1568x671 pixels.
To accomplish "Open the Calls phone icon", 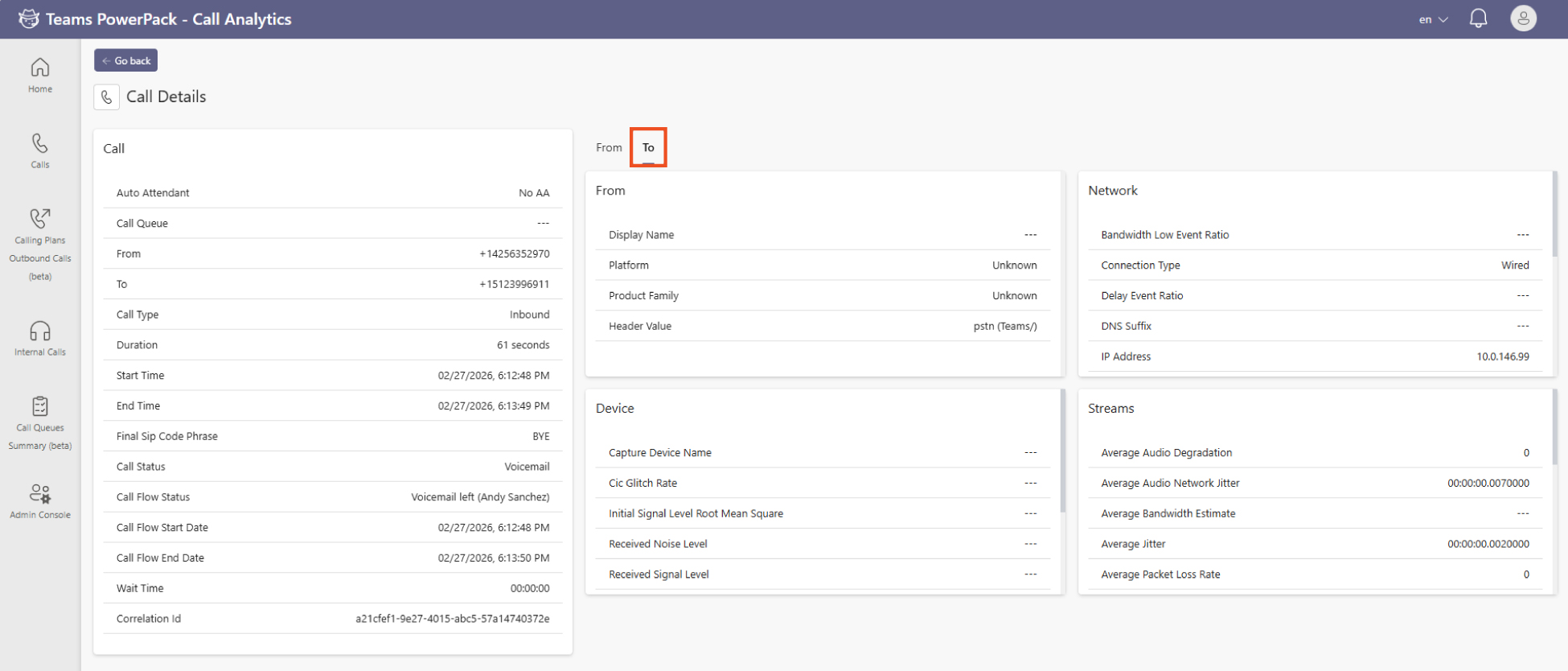I will click(x=40, y=143).
